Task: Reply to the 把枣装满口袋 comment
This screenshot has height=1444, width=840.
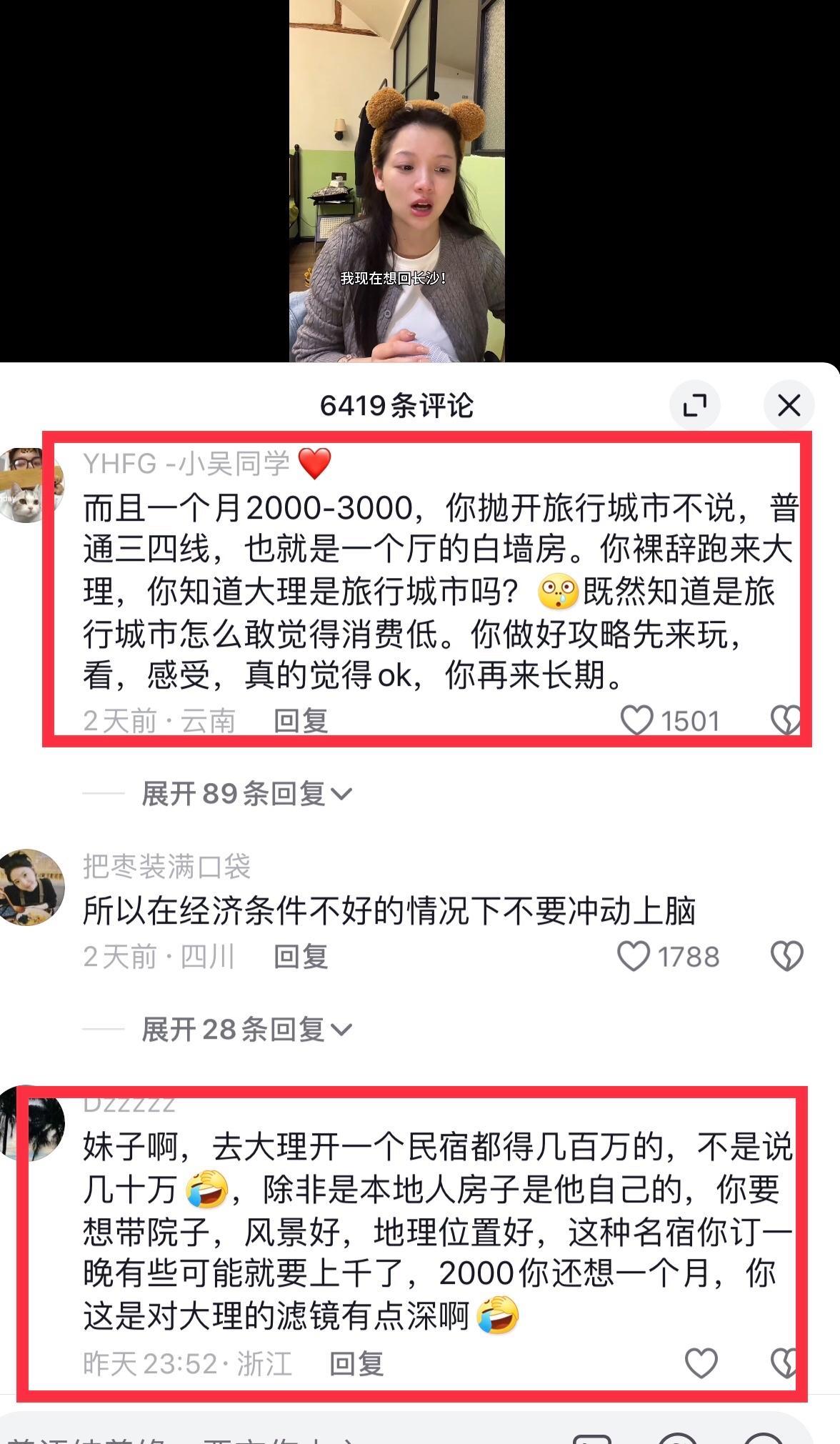Action: coord(301,957)
